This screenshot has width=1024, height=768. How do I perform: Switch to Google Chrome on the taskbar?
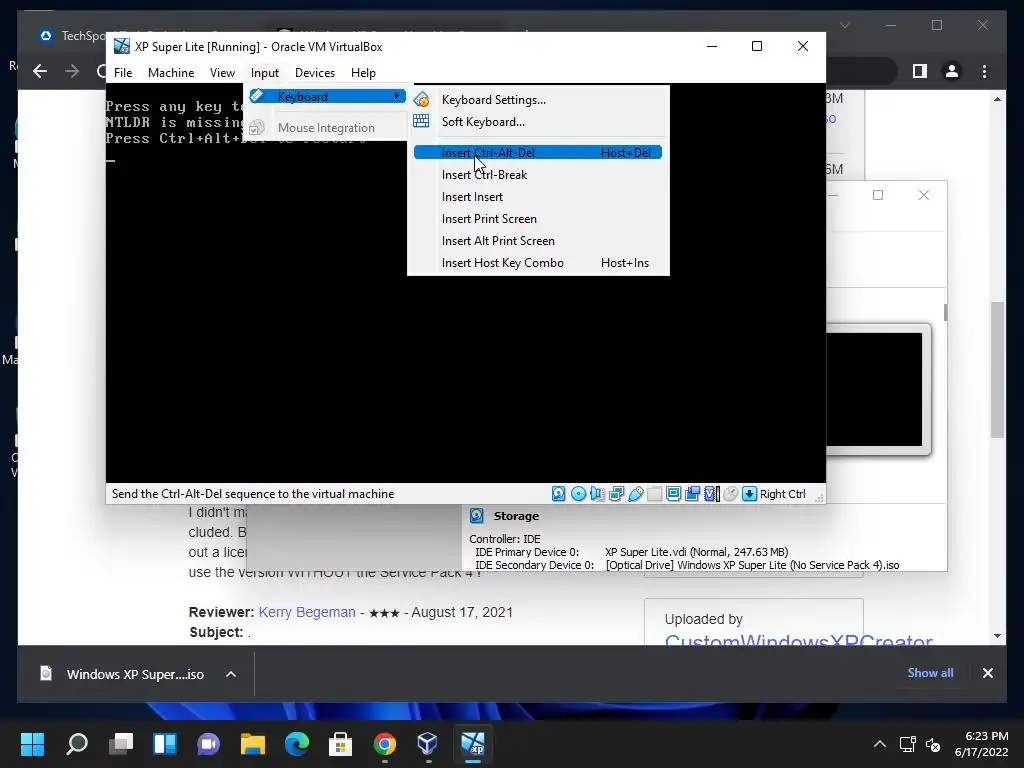[385, 743]
